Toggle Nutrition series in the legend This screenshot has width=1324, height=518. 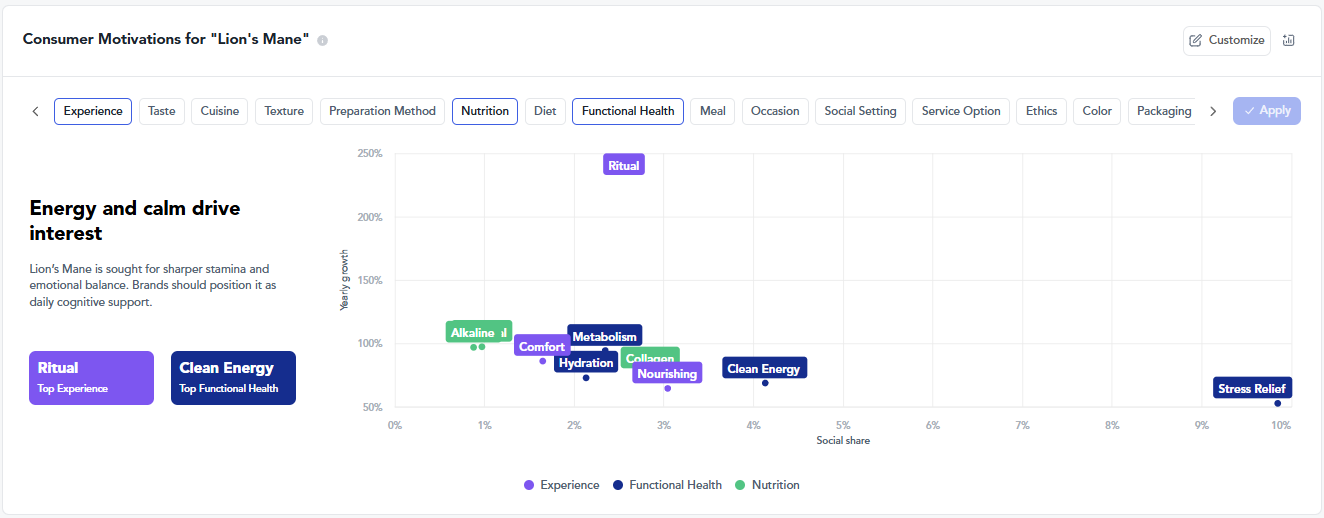[x=766, y=485]
